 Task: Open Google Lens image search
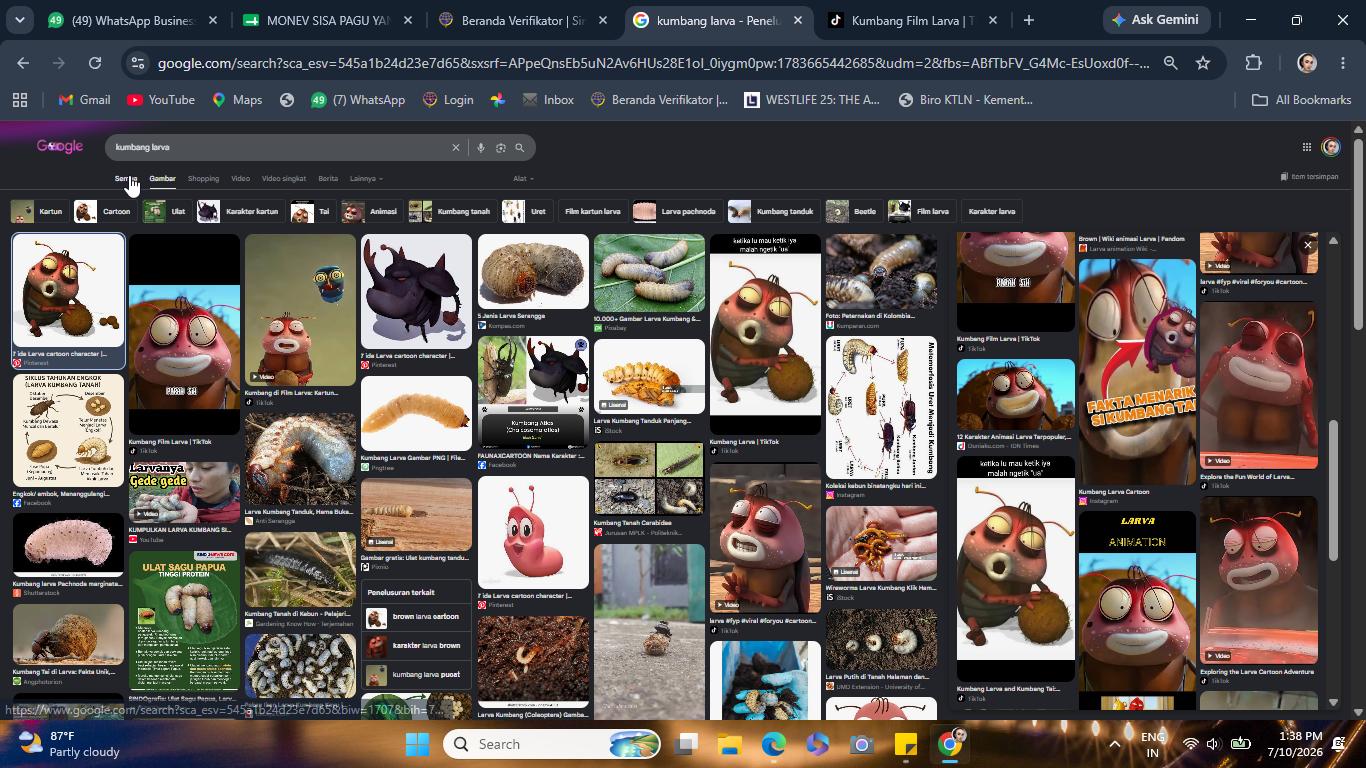coord(501,147)
